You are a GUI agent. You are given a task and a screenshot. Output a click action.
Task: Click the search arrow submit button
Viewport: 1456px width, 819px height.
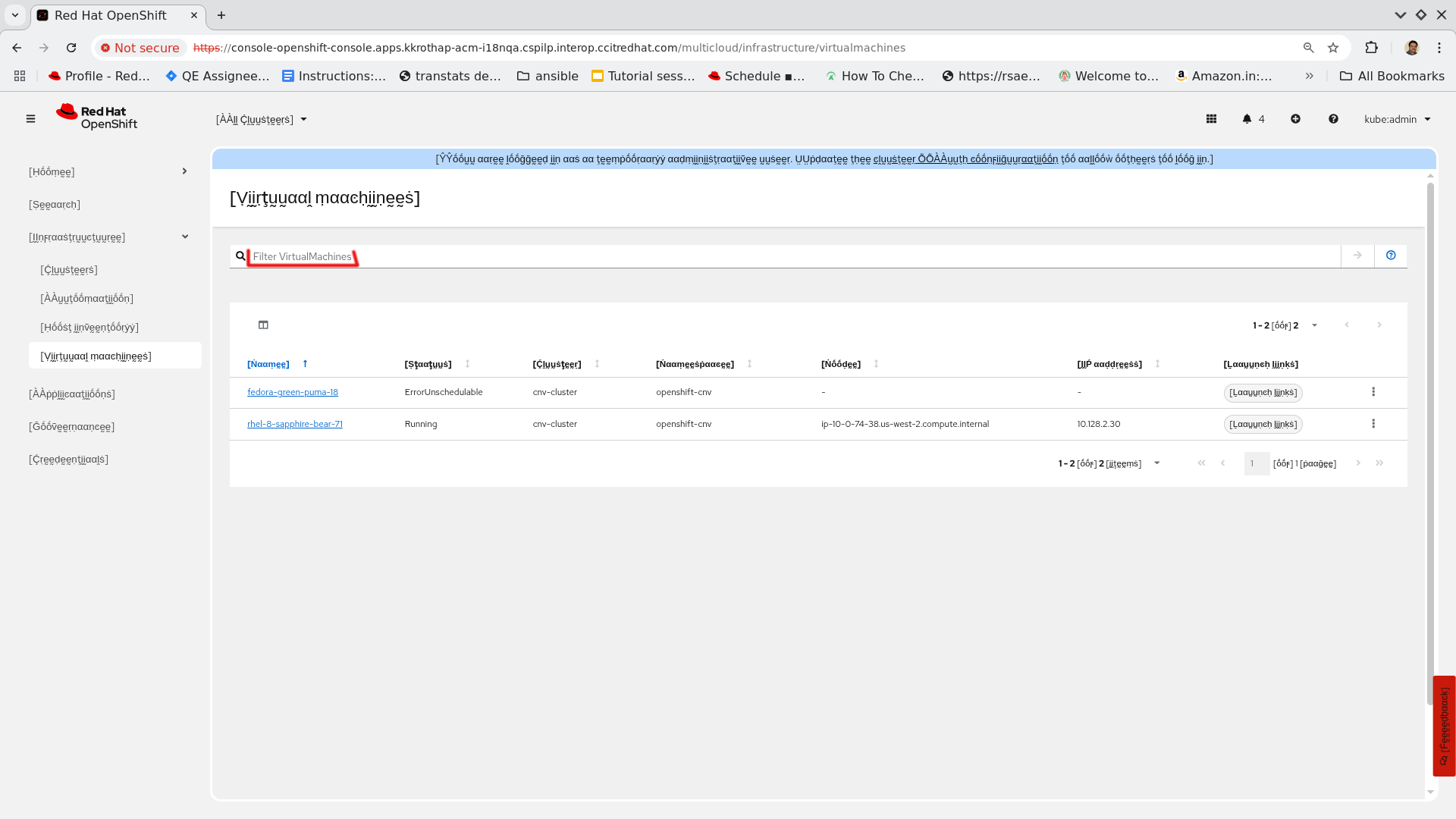coord(1357,256)
